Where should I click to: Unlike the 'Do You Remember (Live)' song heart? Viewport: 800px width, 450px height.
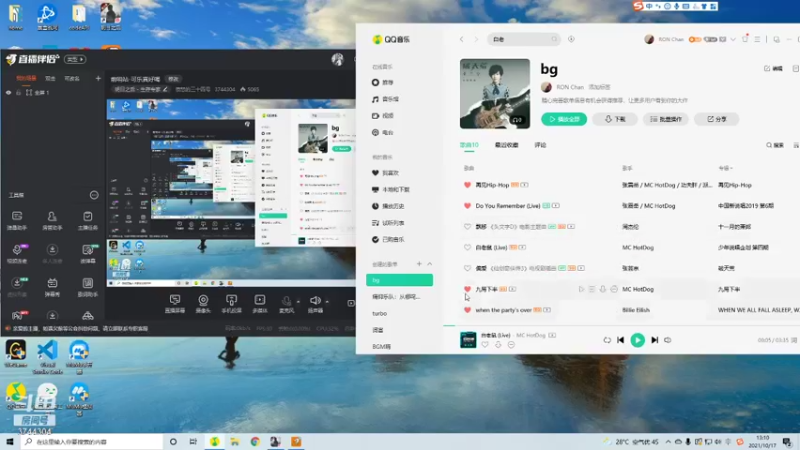(x=467, y=206)
